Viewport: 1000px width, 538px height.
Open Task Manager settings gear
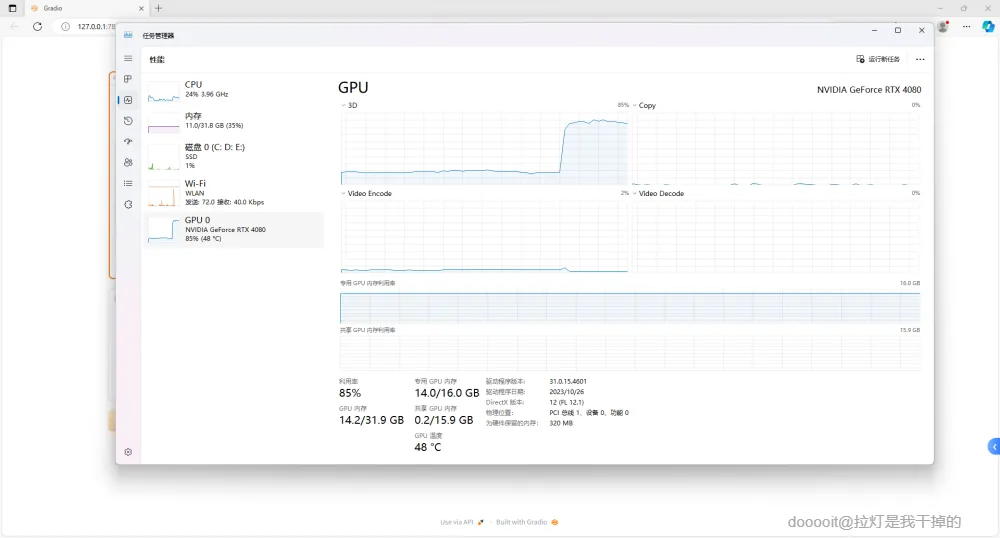pos(128,452)
